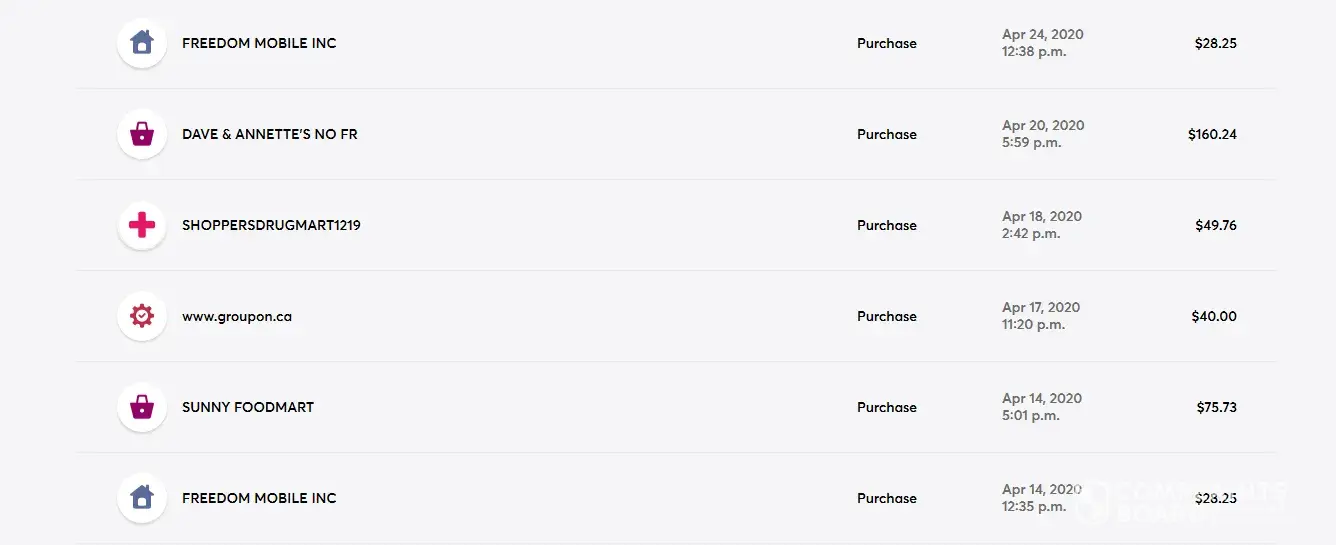This screenshot has width=1336, height=545.
Task: Click the shopping basket icon for Dave & Annette's
Action: point(142,134)
